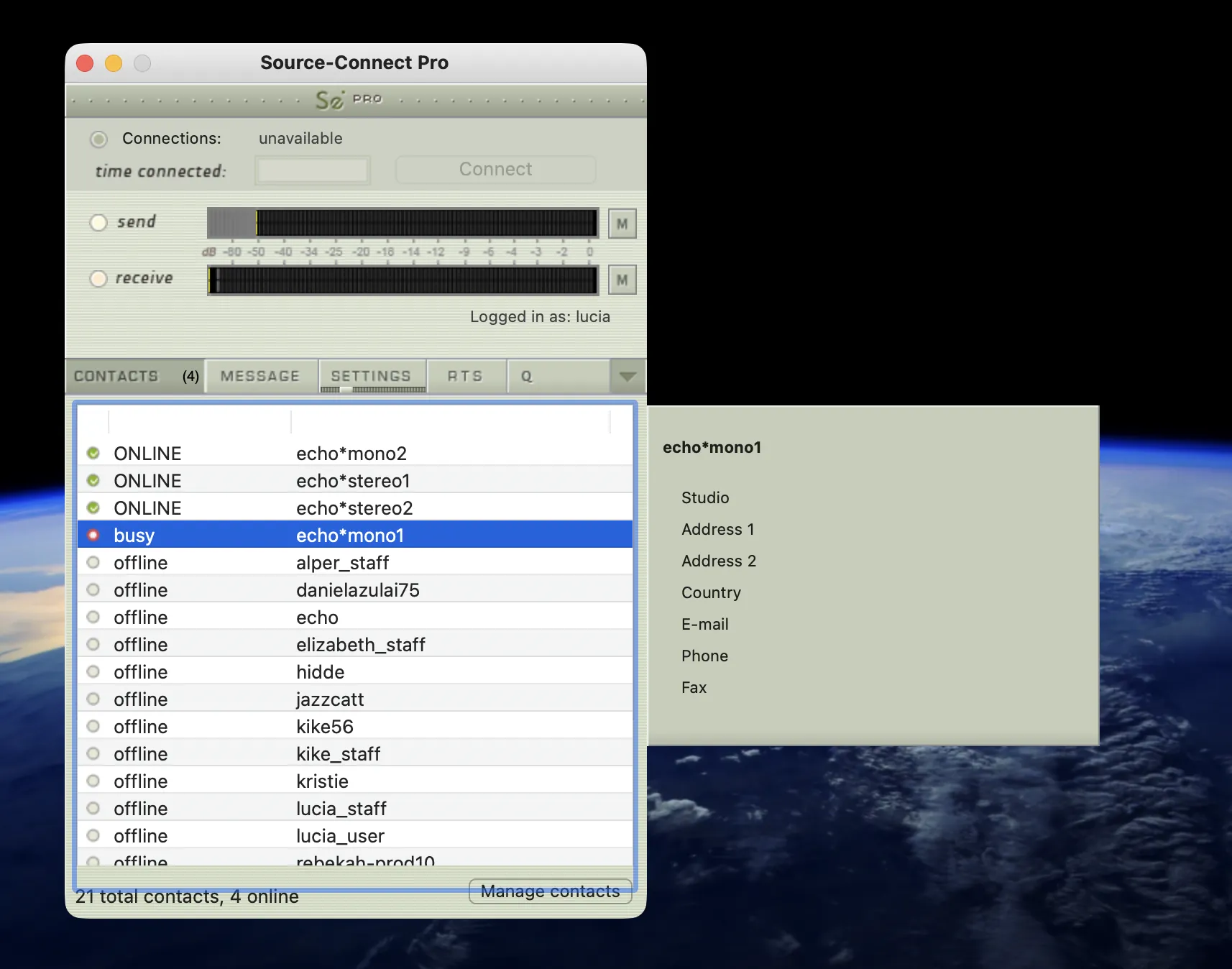The height and width of the screenshot is (969, 1232).
Task: Click the Fax label in details
Action: pyautogui.click(x=694, y=687)
